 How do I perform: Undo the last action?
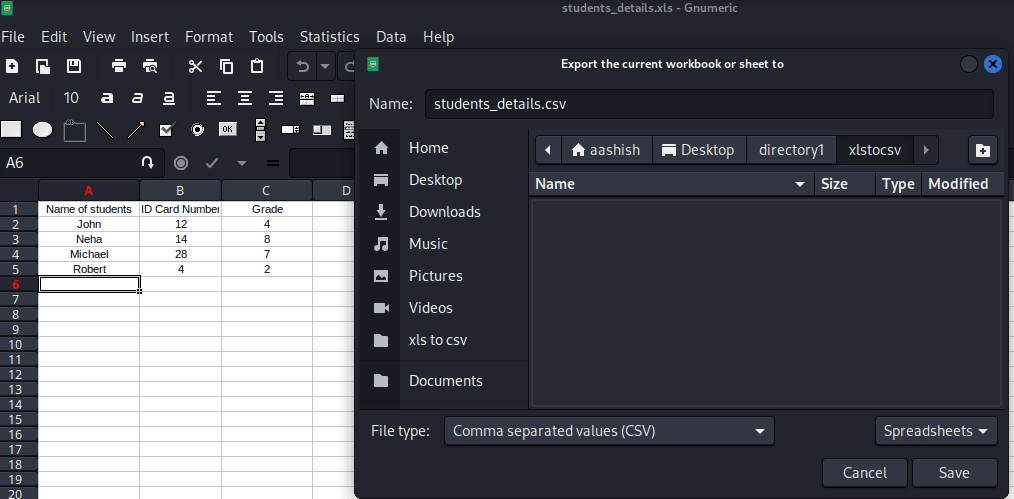coord(302,66)
